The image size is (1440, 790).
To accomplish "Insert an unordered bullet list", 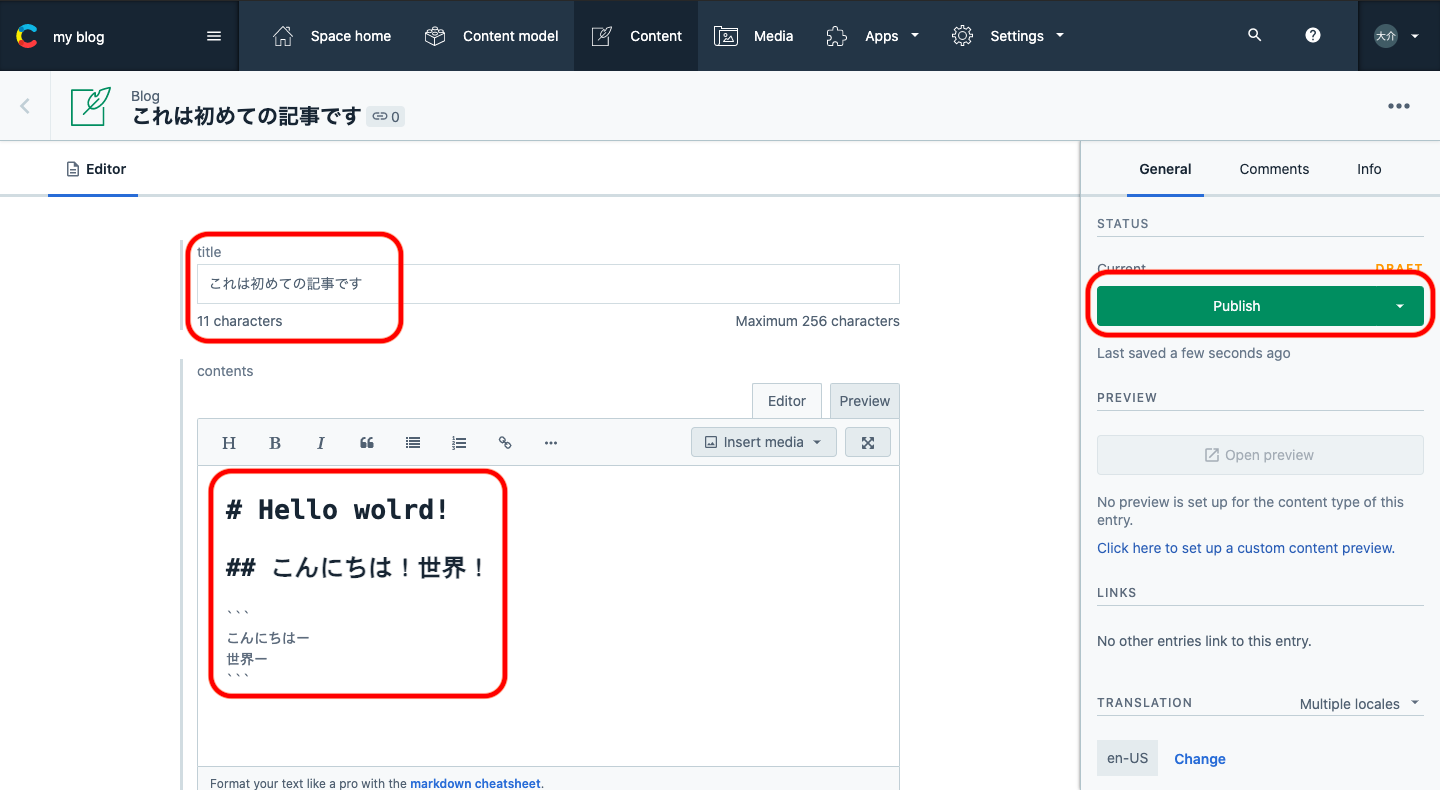I will (413, 443).
